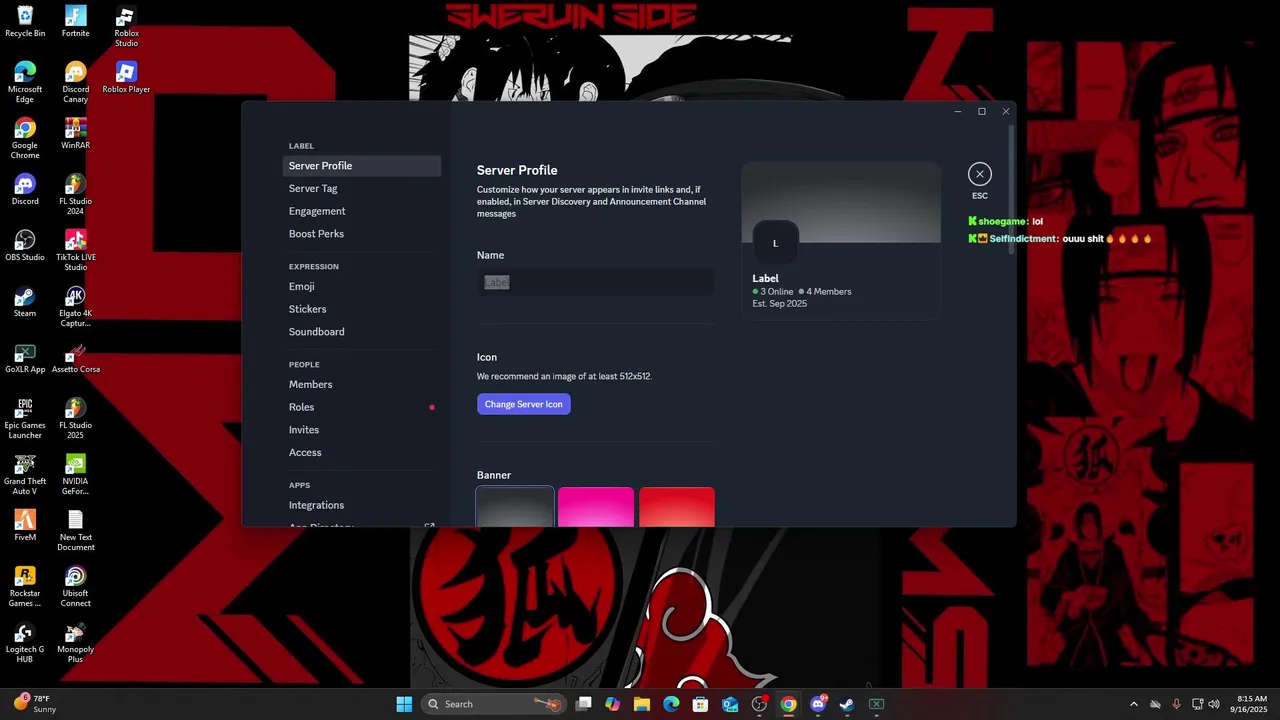Click the microphone tray icon
Viewport: 1280px width, 720px height.
[1176, 704]
